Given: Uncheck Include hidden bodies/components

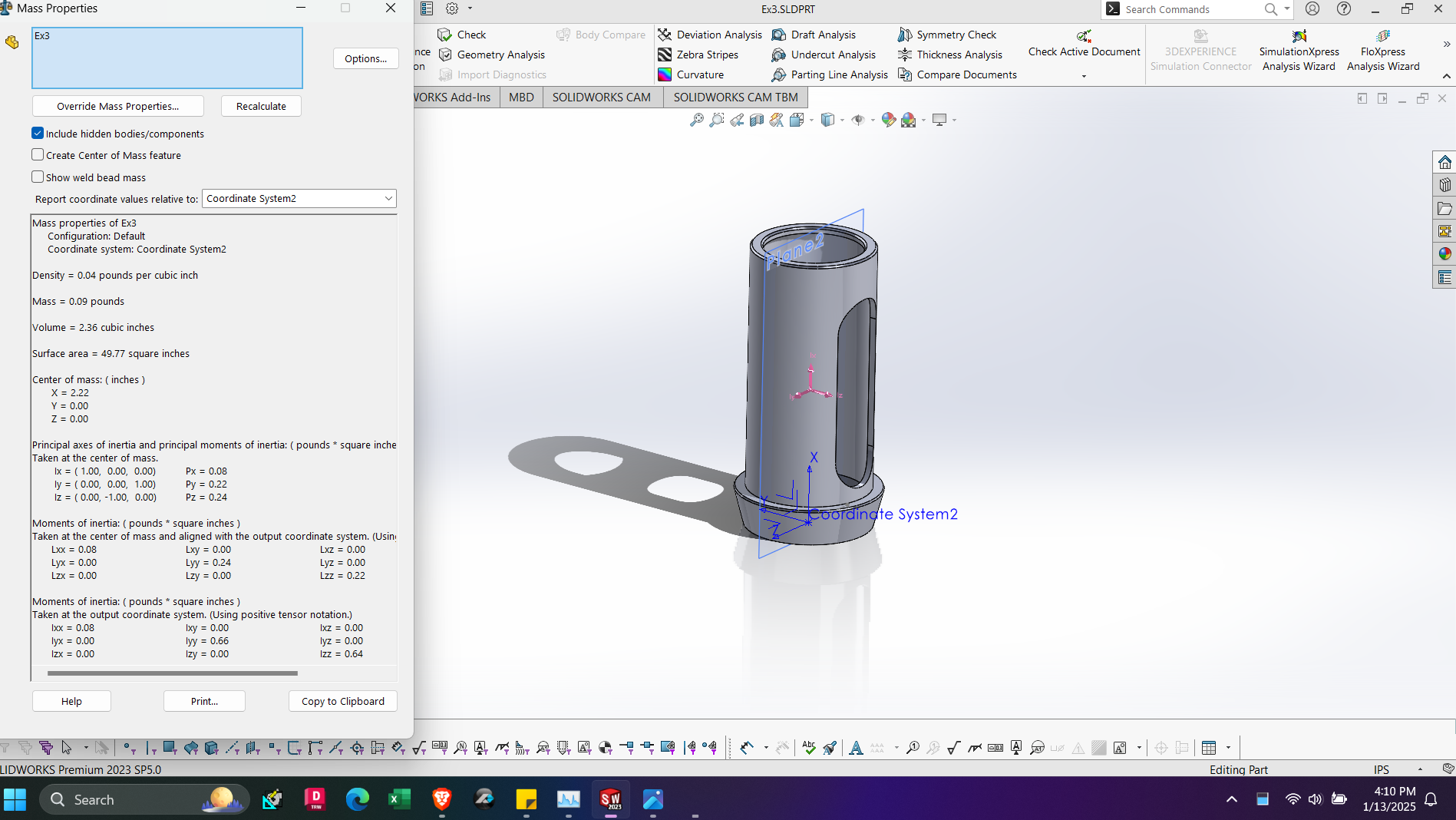Looking at the screenshot, I should pos(38,133).
